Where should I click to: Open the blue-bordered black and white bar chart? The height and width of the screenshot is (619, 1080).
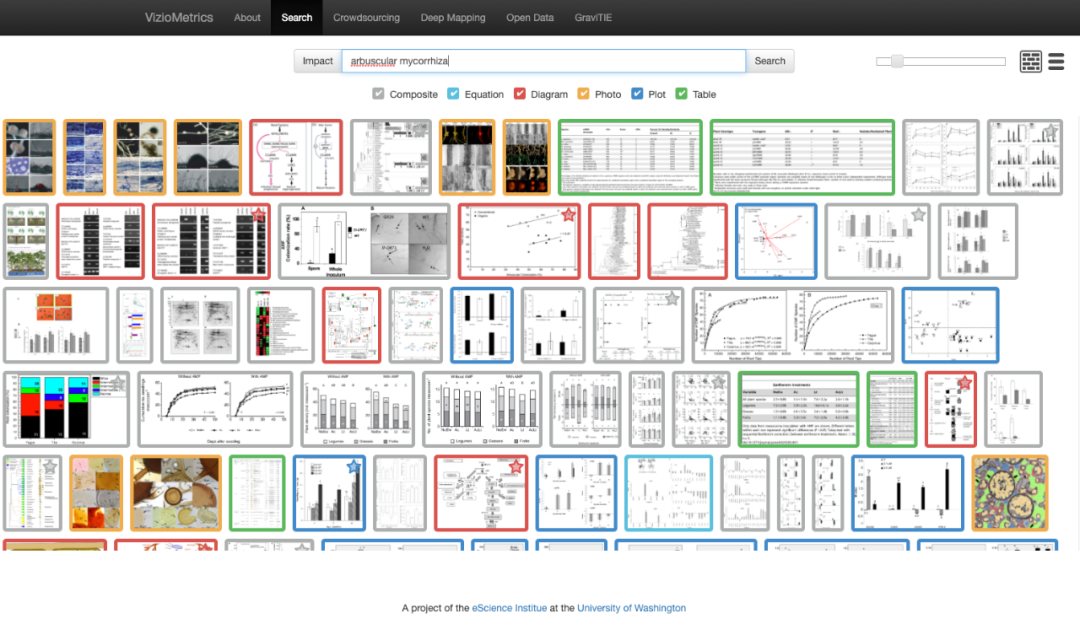pos(481,325)
